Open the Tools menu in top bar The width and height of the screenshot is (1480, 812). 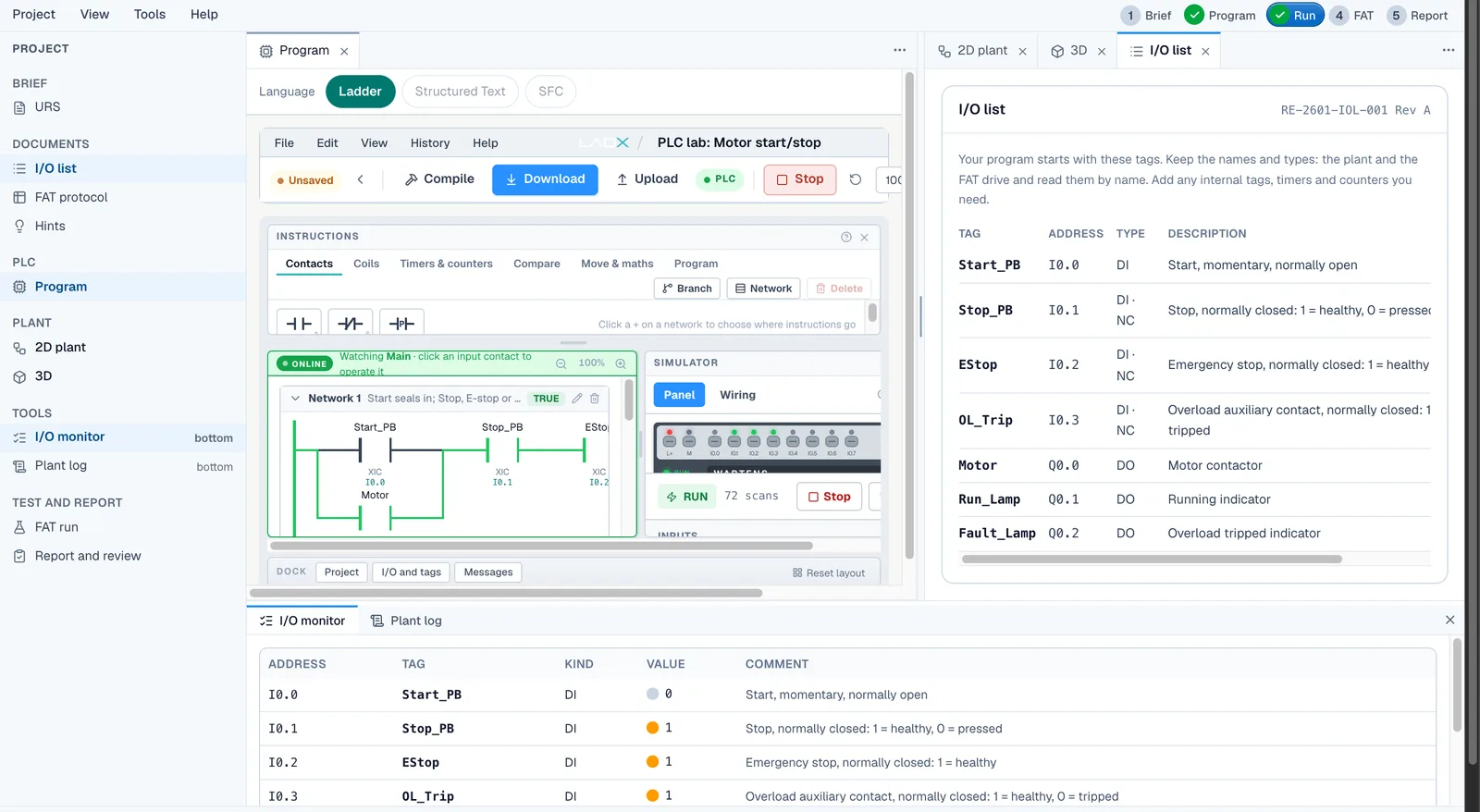pyautogui.click(x=150, y=15)
